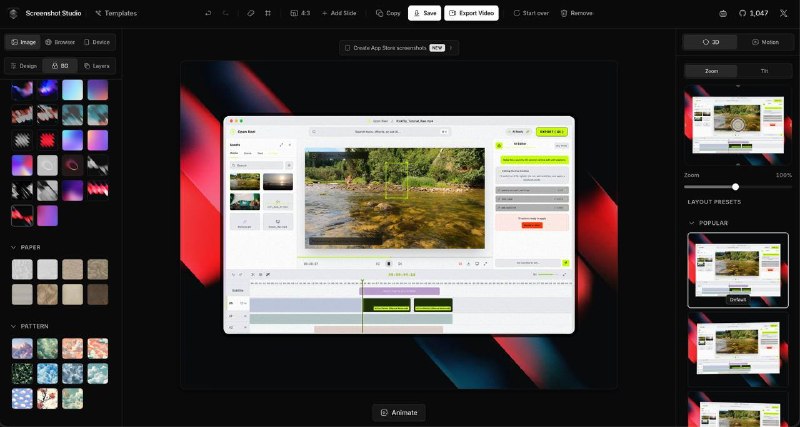Screen dimensions: 800x427
Task: Pick the white ring on grey background swatch
Action: point(47,165)
